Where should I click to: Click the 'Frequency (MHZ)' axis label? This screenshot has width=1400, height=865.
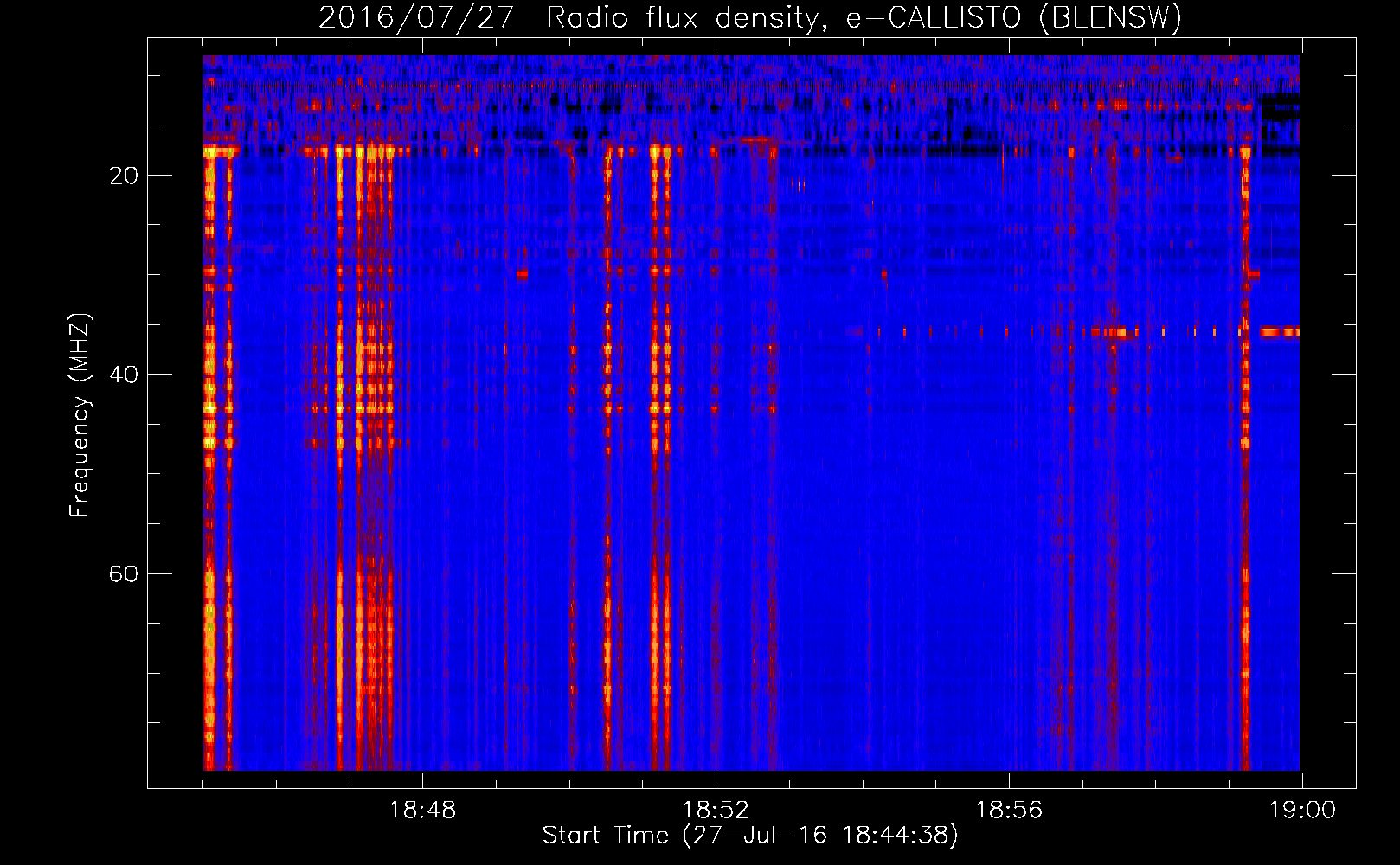80,415
